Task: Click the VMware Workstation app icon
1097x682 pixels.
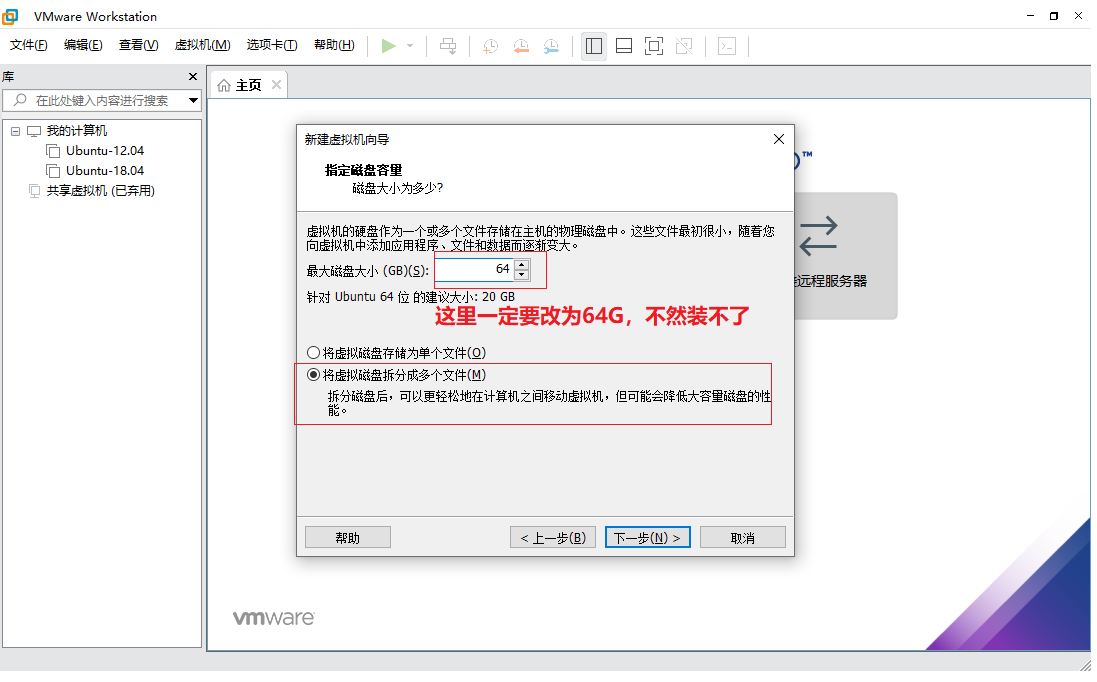Action: (x=10, y=15)
